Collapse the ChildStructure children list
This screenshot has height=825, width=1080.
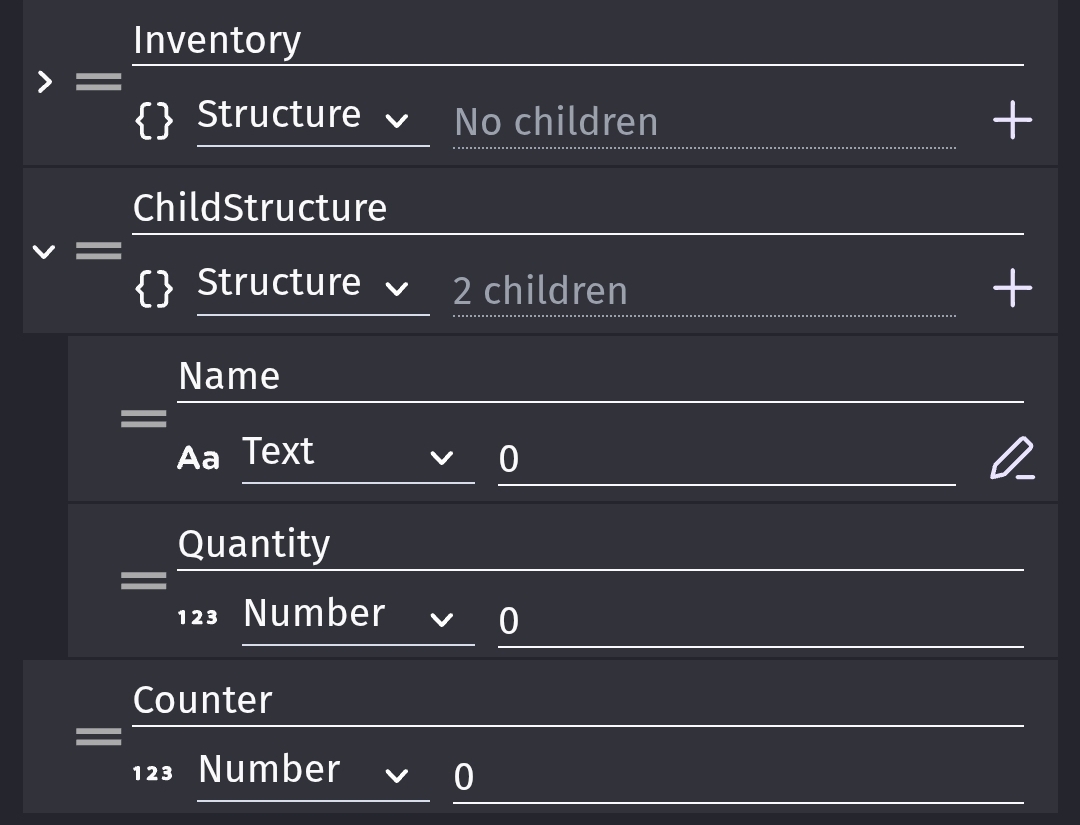tap(44, 251)
